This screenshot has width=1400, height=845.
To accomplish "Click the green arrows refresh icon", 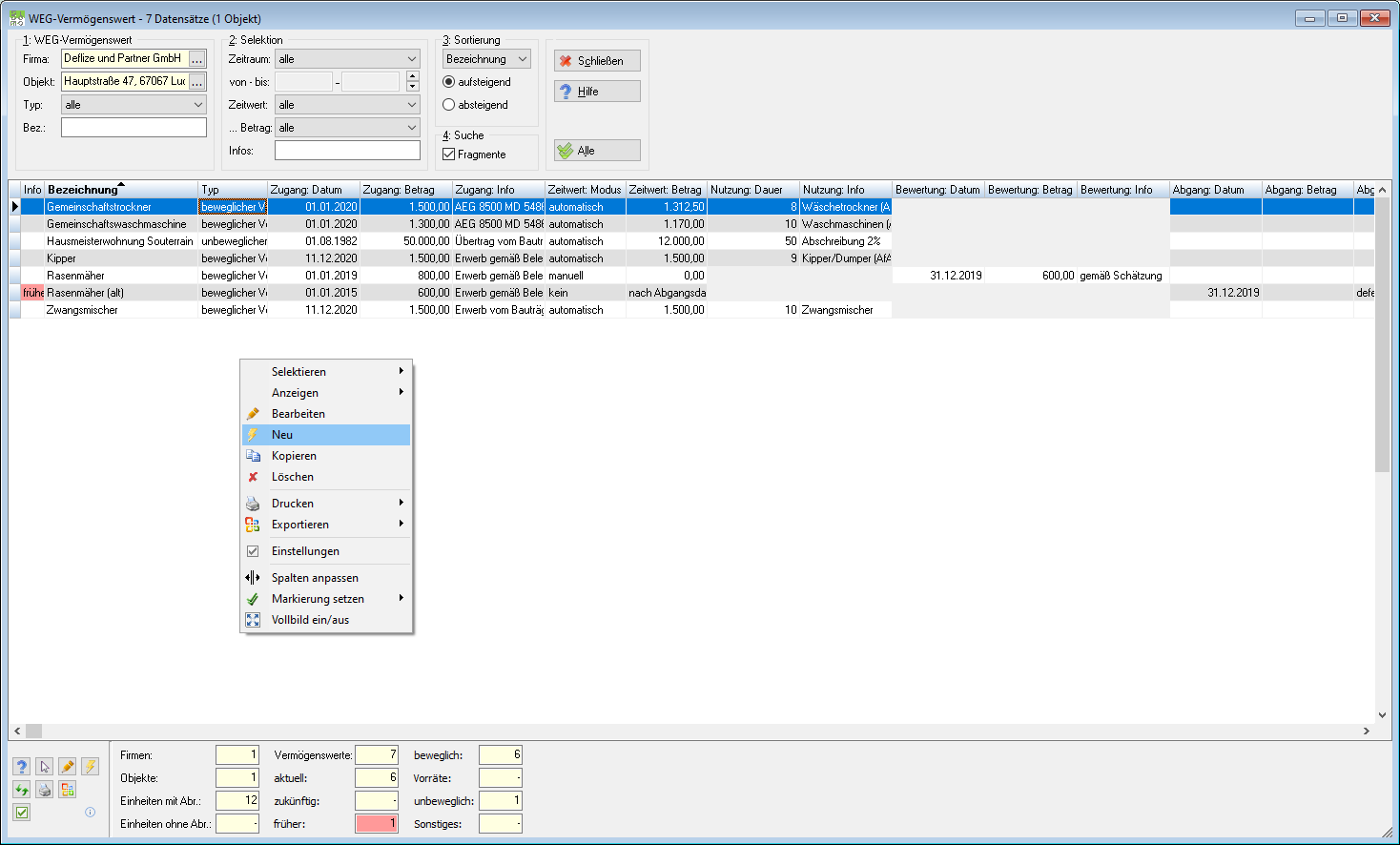I will click(x=22, y=790).
